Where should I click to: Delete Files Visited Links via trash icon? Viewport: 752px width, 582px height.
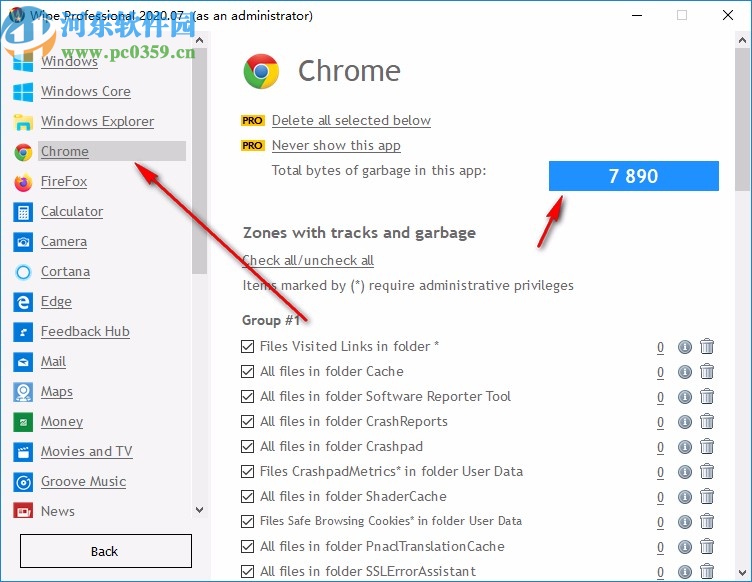click(707, 346)
